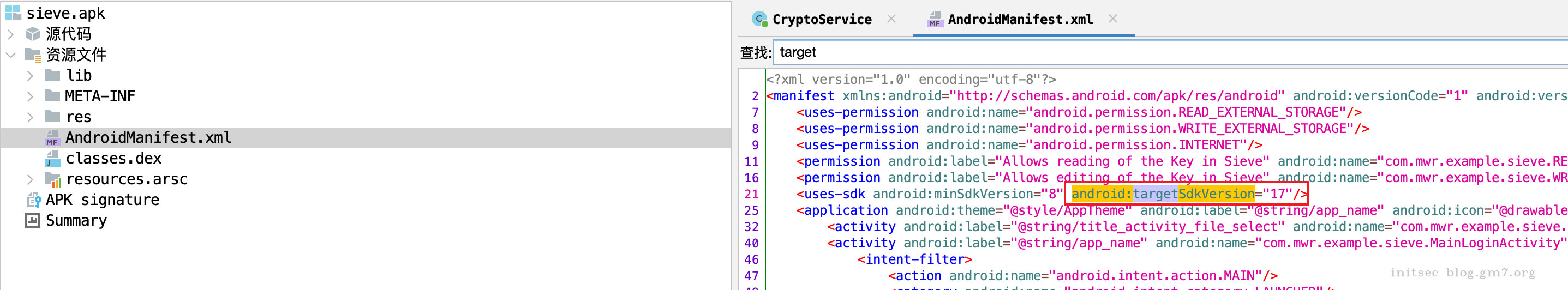The width and height of the screenshot is (1568, 290).
Task: Select AndroidManifest.xml in the file tree
Action: pyautogui.click(x=148, y=138)
